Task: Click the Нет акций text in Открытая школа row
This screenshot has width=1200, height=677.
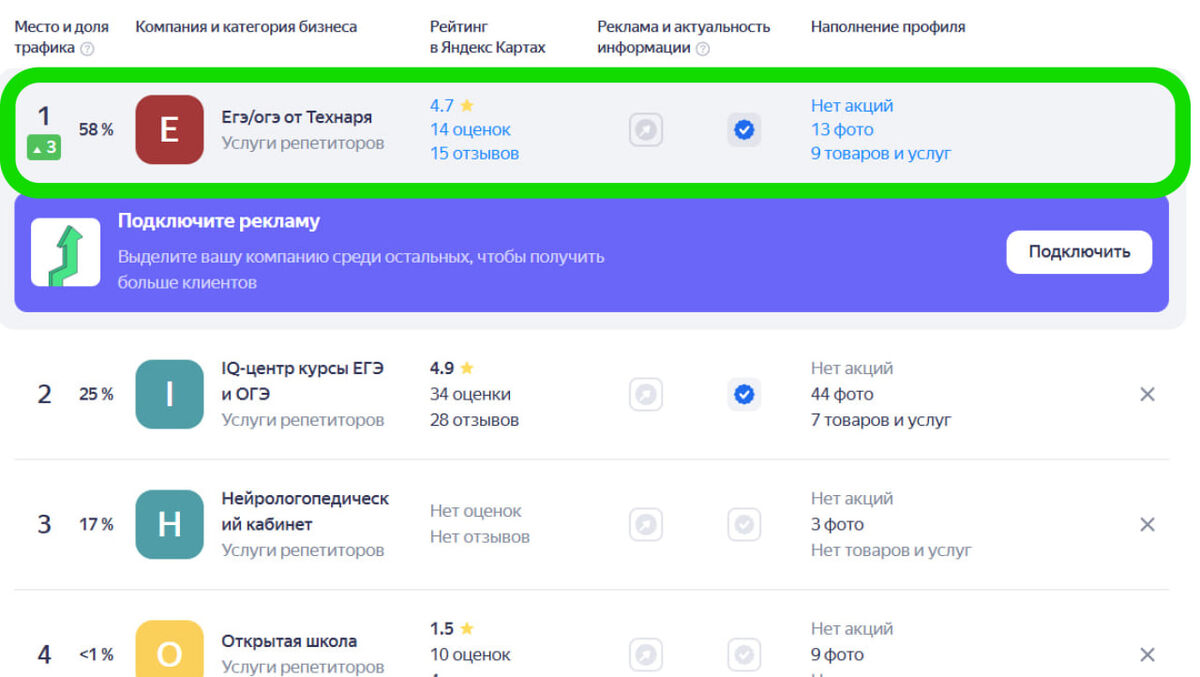Action: [x=852, y=629]
